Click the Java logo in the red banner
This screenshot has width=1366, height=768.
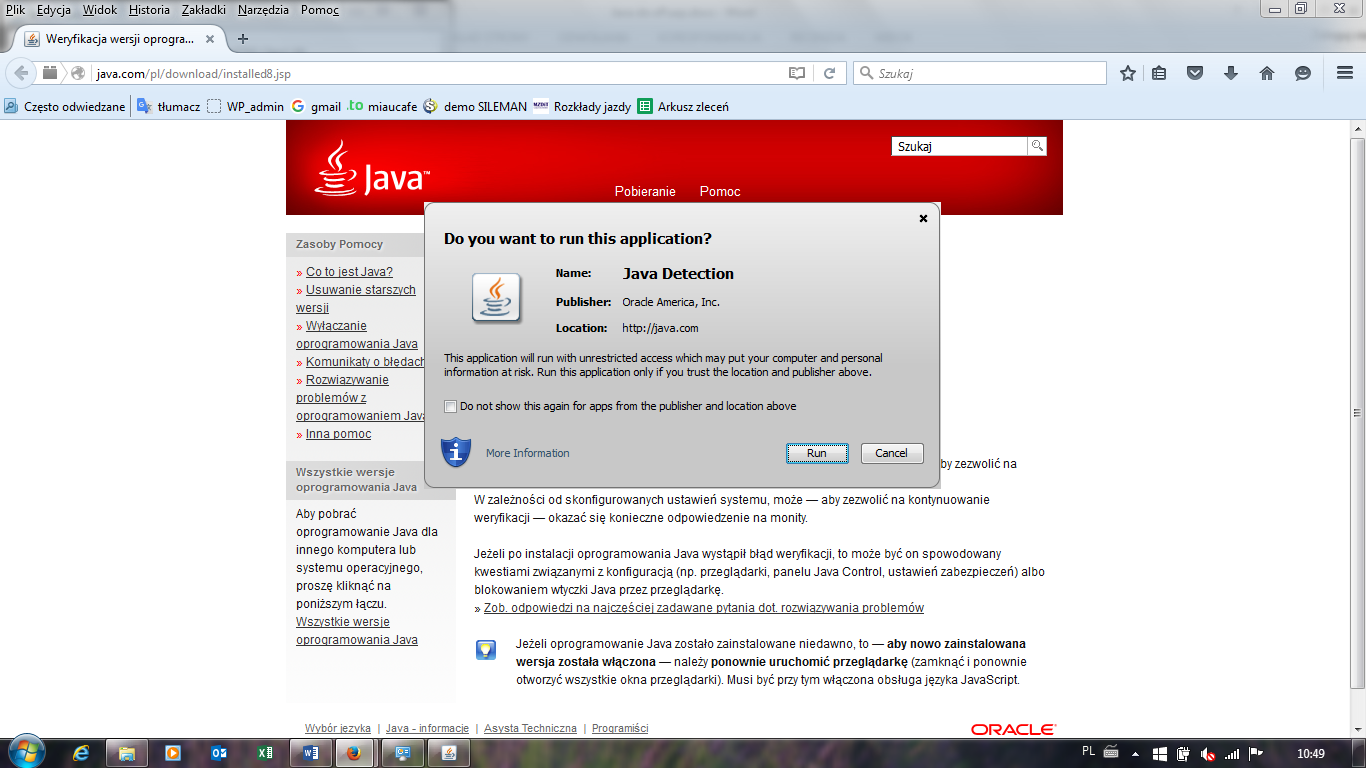pyautogui.click(x=372, y=168)
